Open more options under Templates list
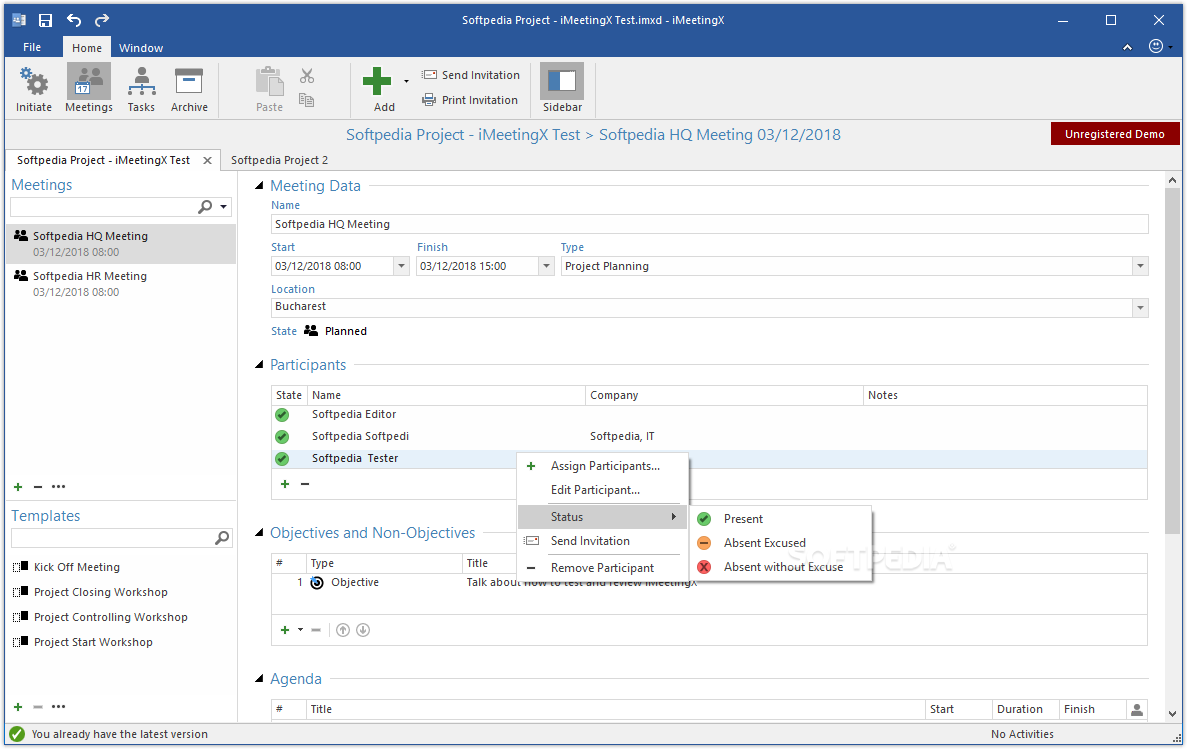The image size is (1187, 749). pyautogui.click(x=58, y=707)
